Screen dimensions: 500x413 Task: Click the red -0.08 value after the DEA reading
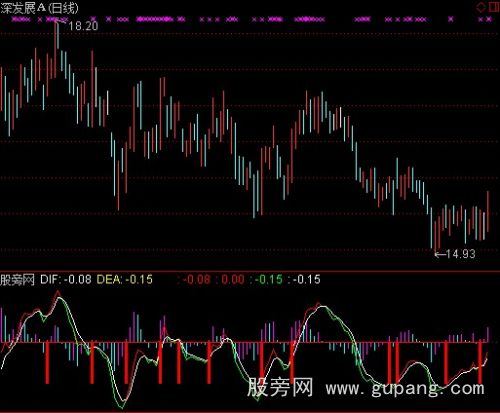click(x=197, y=279)
